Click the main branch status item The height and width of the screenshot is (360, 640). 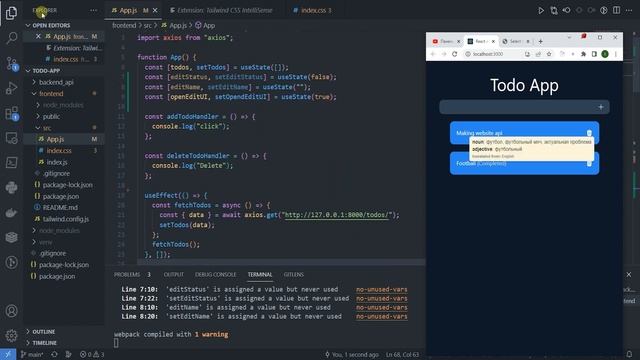(x=32, y=354)
